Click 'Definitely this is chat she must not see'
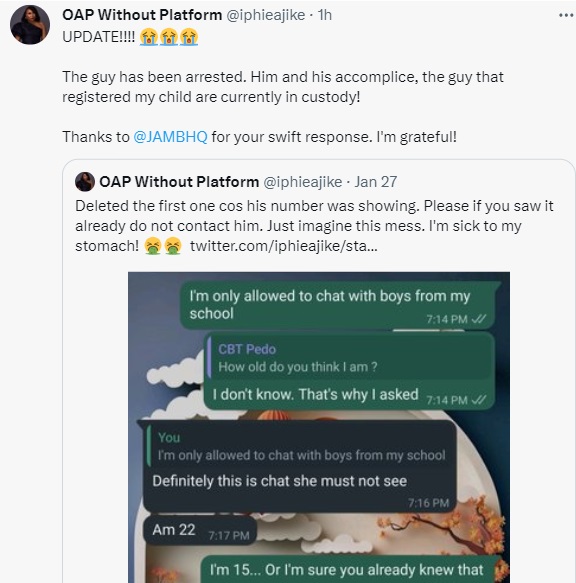Image resolution: width=576 pixels, height=583 pixels. [280, 481]
